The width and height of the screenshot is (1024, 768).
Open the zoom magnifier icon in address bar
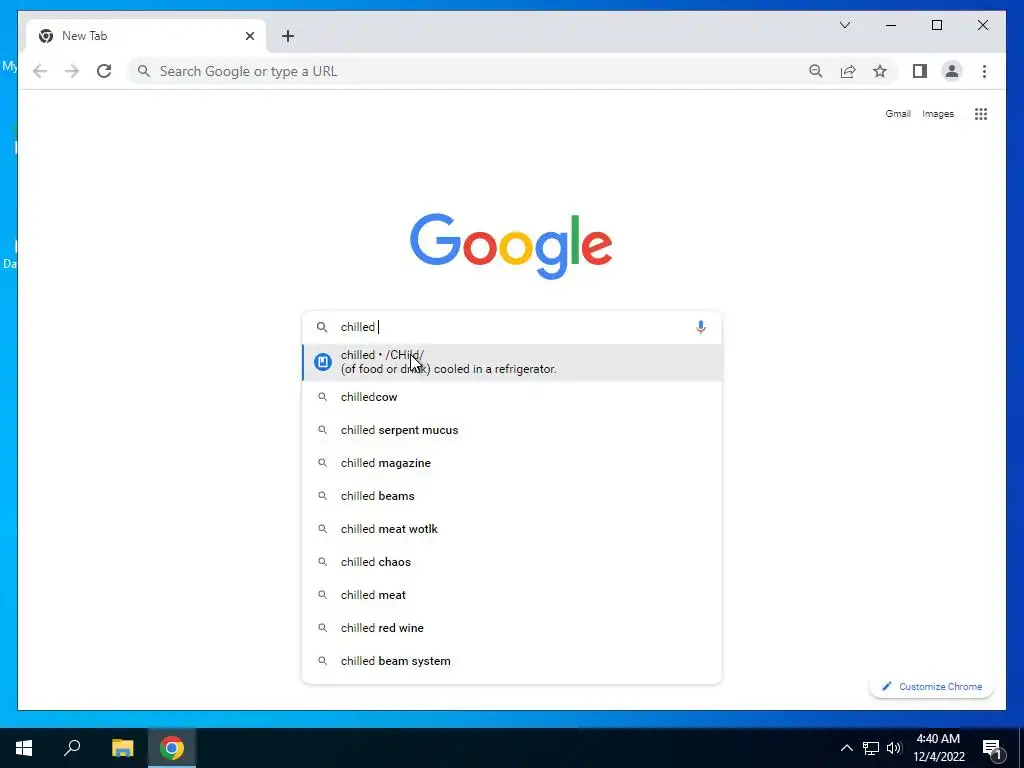coord(816,71)
